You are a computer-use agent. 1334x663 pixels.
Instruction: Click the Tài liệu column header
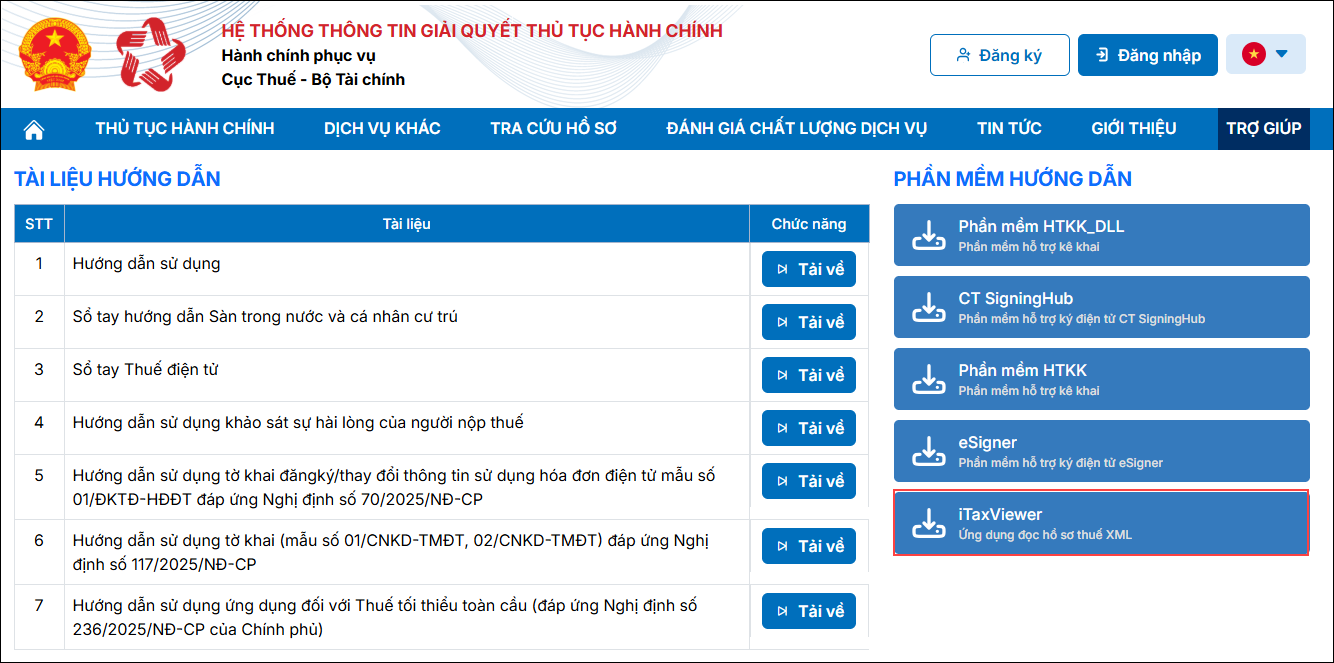407,224
